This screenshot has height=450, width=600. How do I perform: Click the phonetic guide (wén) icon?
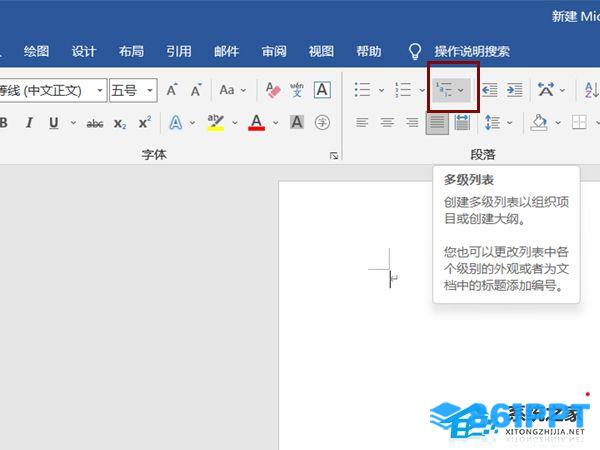[x=297, y=90]
